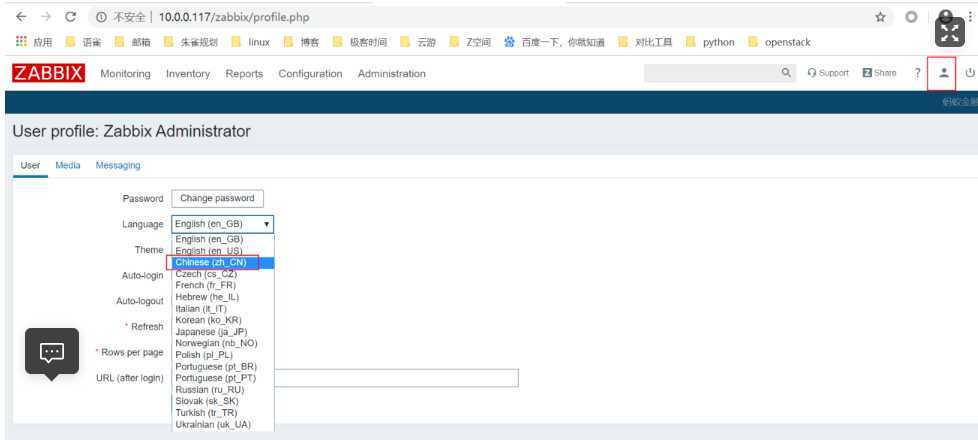Image resolution: width=978 pixels, height=440 pixels.
Task: Click the User profile: Zabbix Administrator heading
Action: coord(132,132)
